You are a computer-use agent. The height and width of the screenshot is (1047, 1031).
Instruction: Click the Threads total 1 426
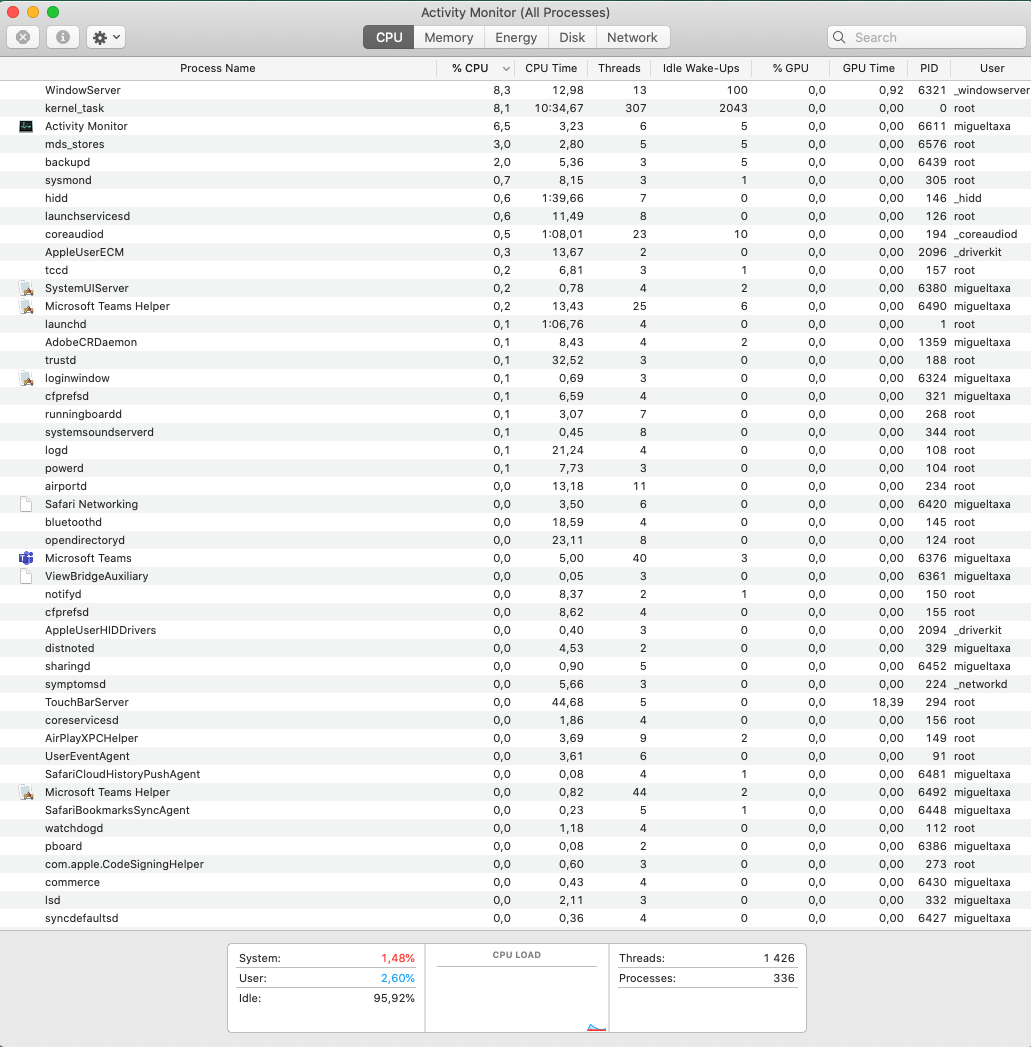[x=779, y=959]
